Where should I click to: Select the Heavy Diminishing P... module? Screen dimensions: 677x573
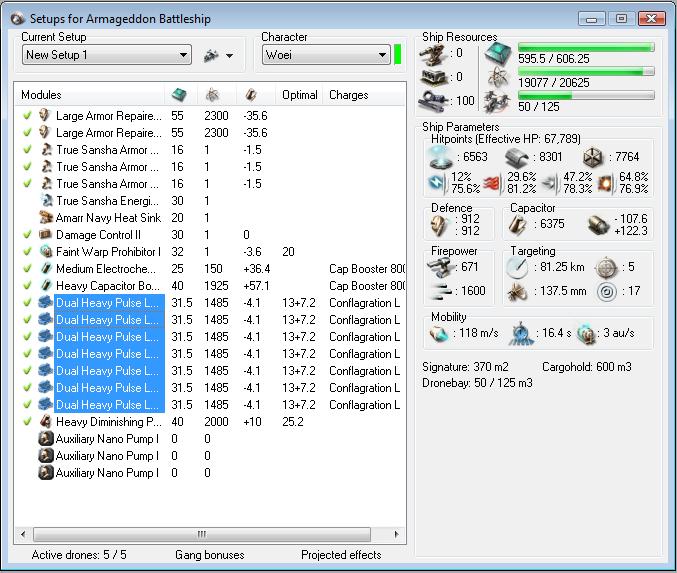109,422
